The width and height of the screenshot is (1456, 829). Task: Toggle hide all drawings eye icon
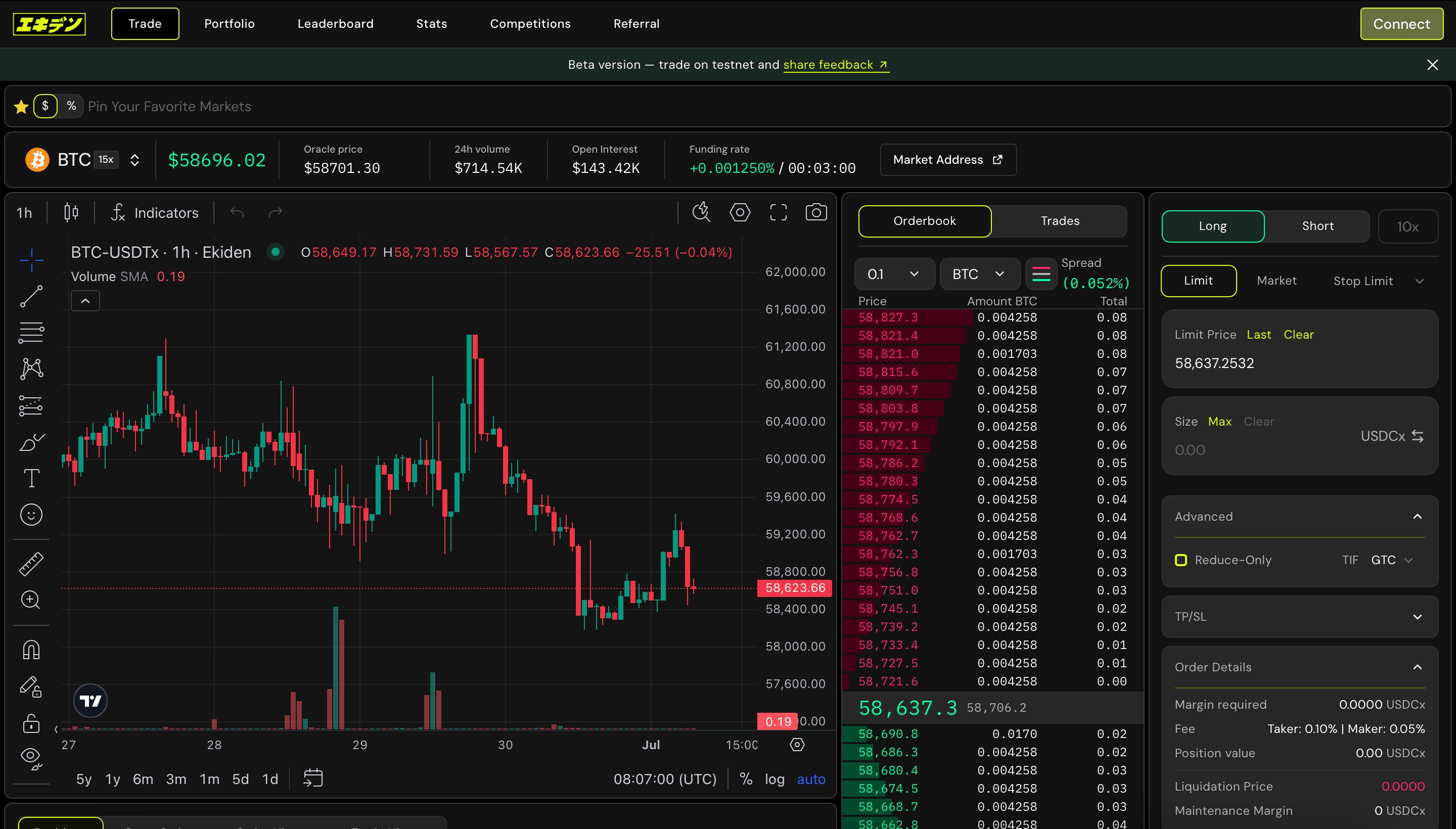[31, 759]
